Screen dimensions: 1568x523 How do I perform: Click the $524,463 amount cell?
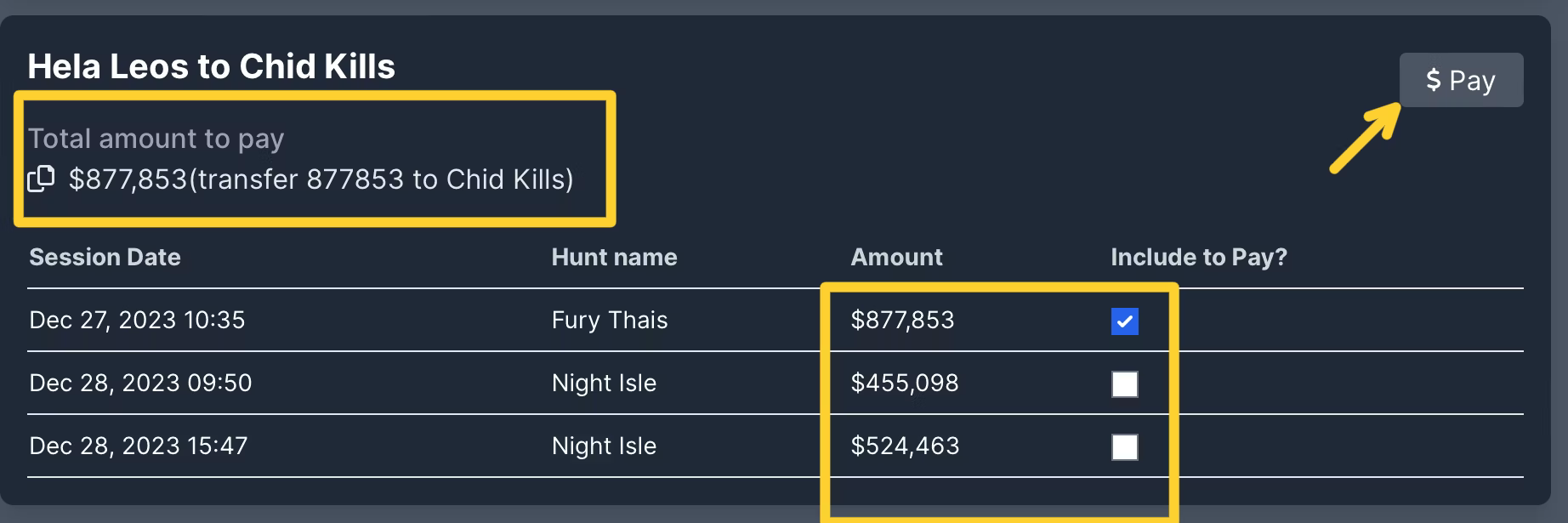tap(905, 446)
